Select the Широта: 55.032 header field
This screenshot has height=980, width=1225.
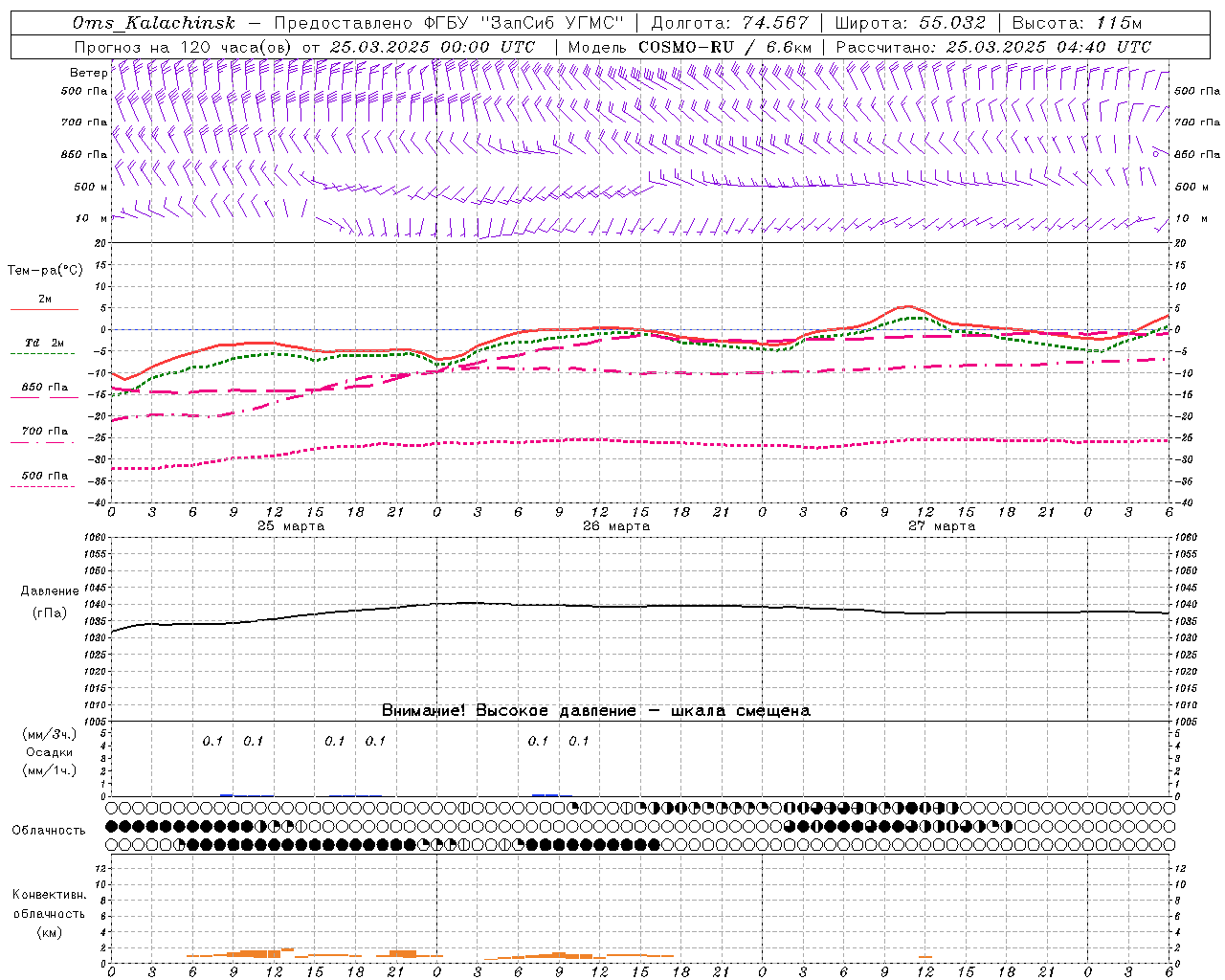(910, 23)
